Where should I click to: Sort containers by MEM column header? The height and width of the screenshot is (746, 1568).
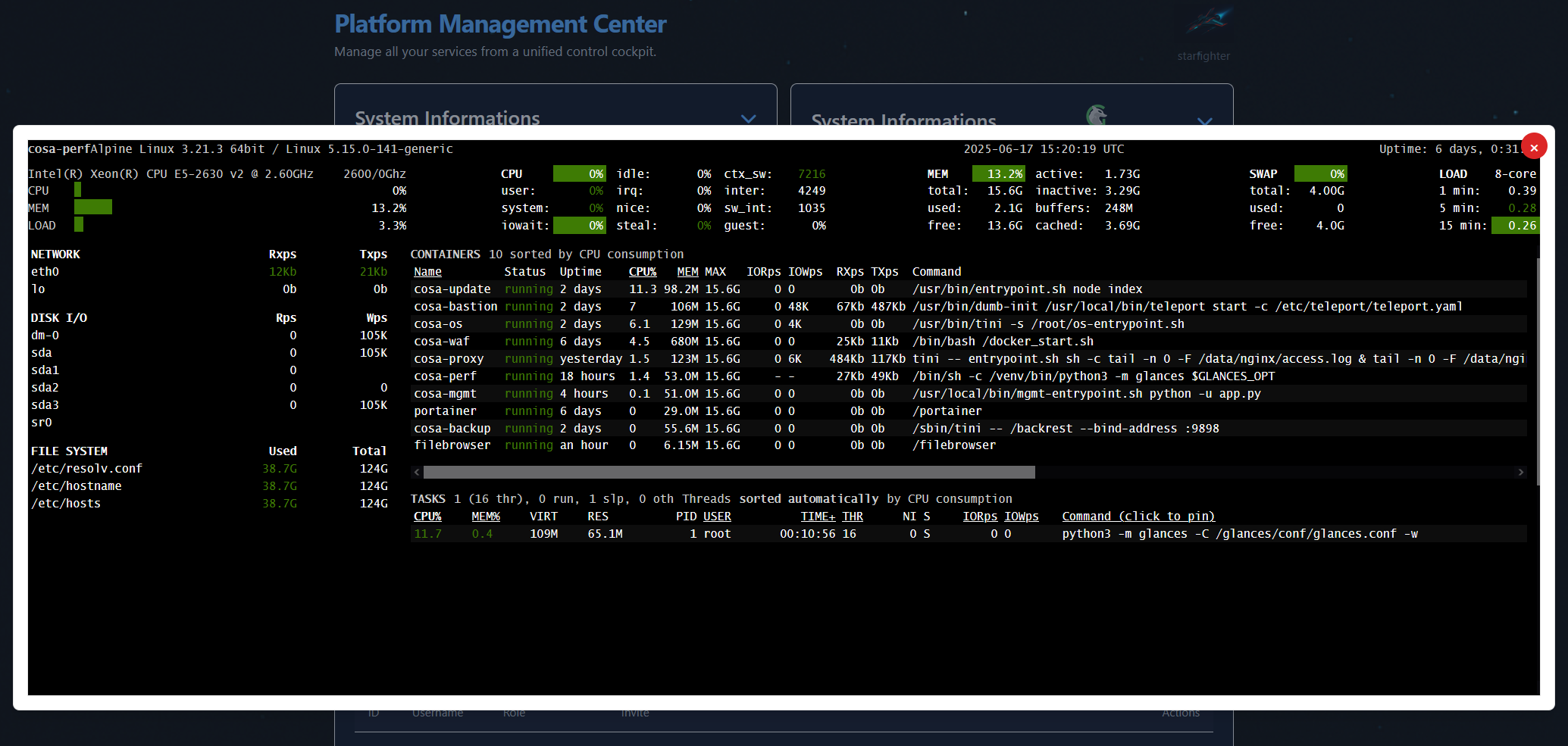point(687,271)
